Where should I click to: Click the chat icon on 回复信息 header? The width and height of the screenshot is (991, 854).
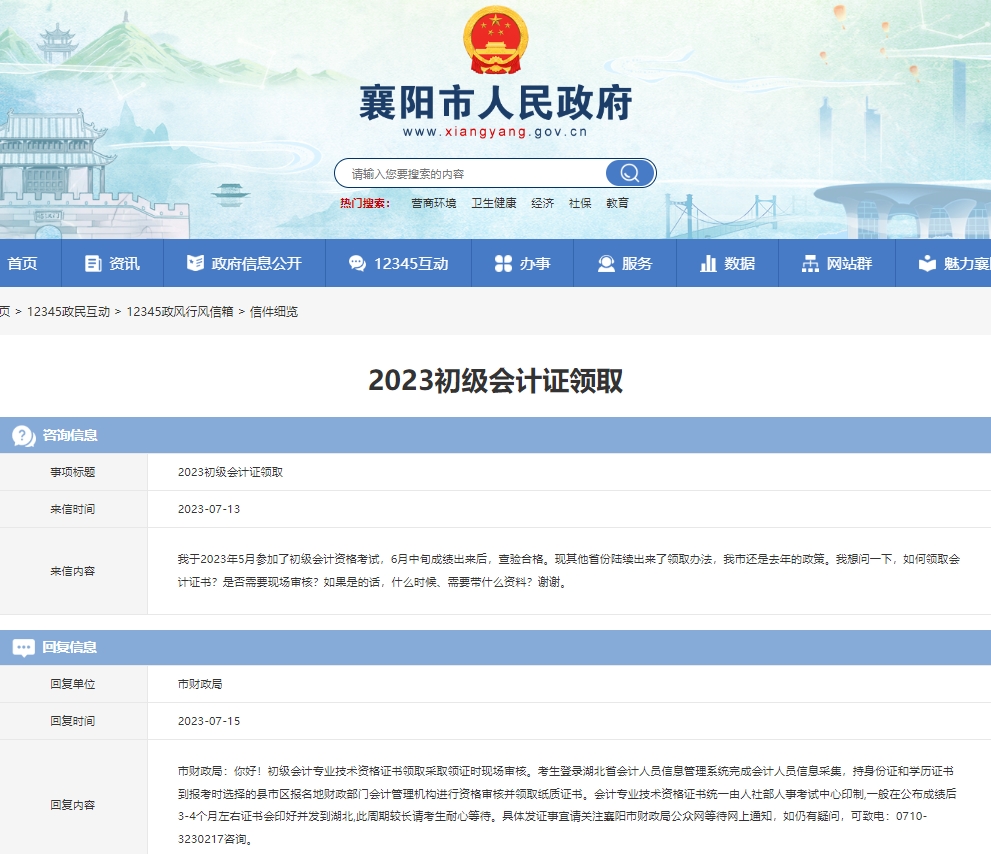(x=22, y=647)
